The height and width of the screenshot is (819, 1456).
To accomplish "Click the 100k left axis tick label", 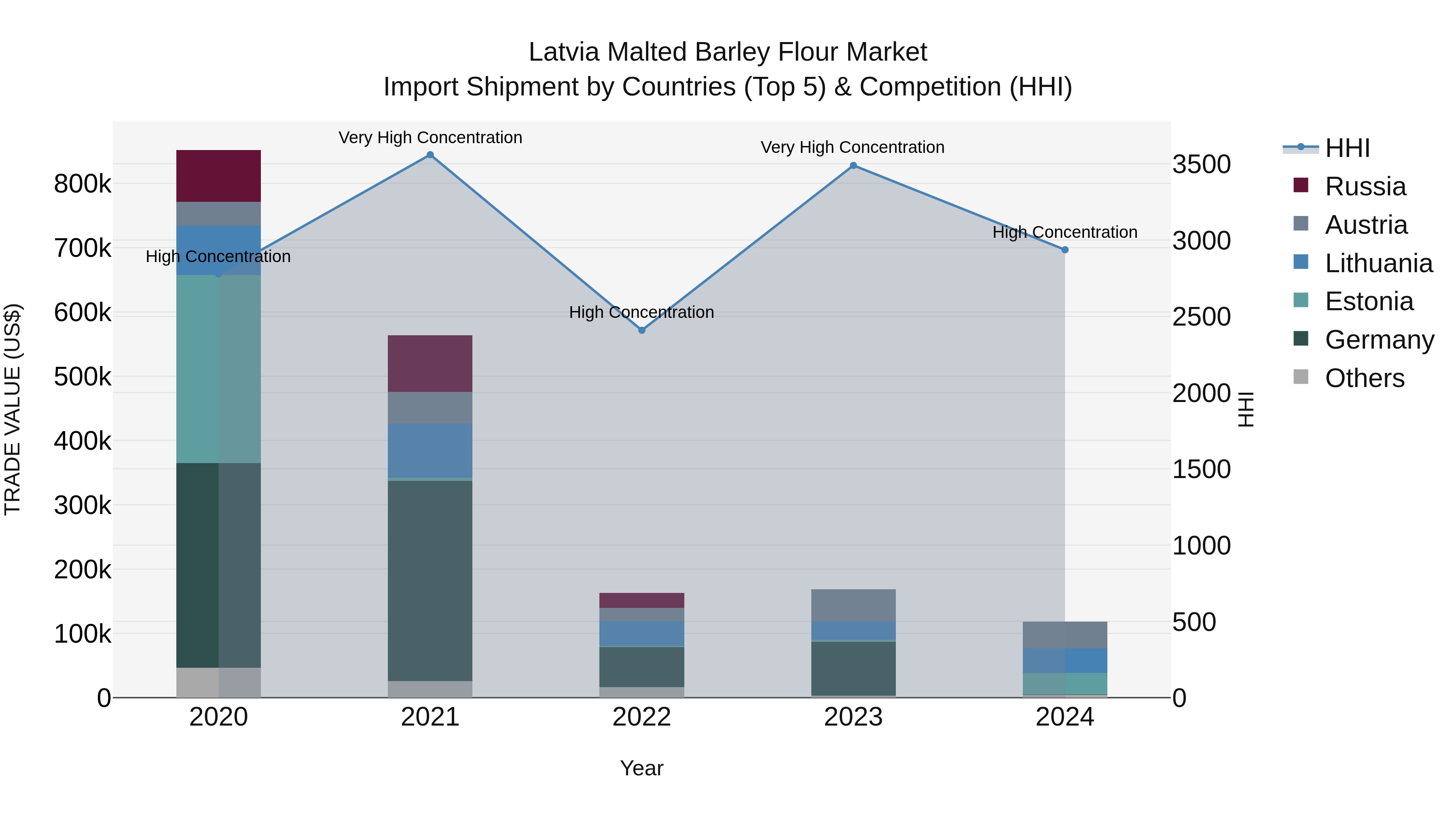I will tap(83, 634).
